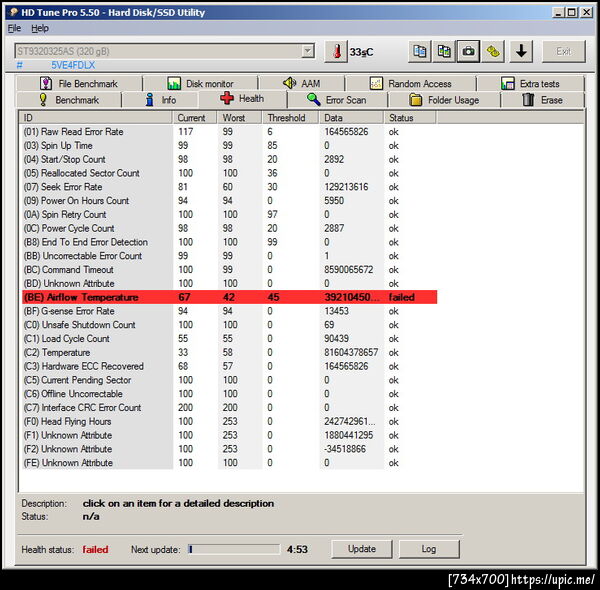
Task: Select Interface CRC Error Count row
Action: click(x=230, y=407)
